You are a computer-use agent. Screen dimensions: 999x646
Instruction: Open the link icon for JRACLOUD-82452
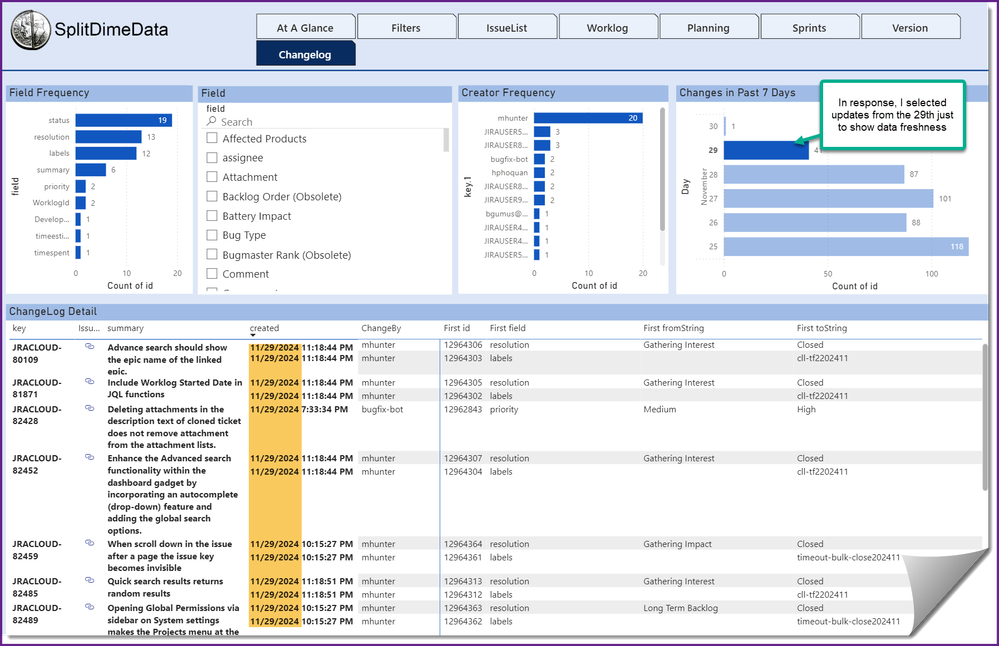coord(89,458)
